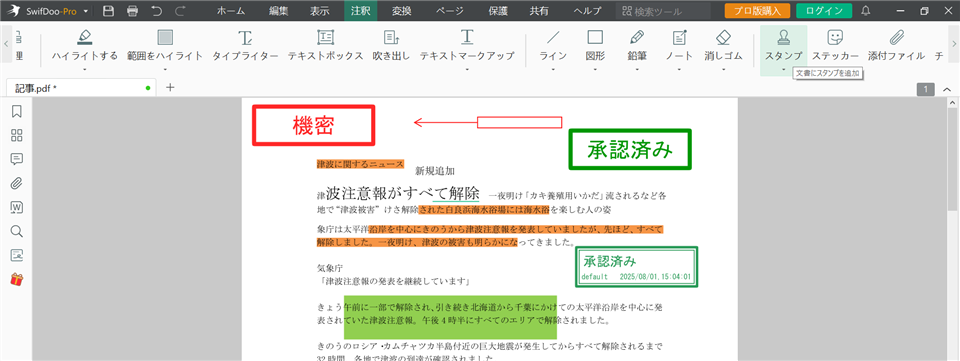Add a 吹き出し callout annotation

[x=391, y=46]
